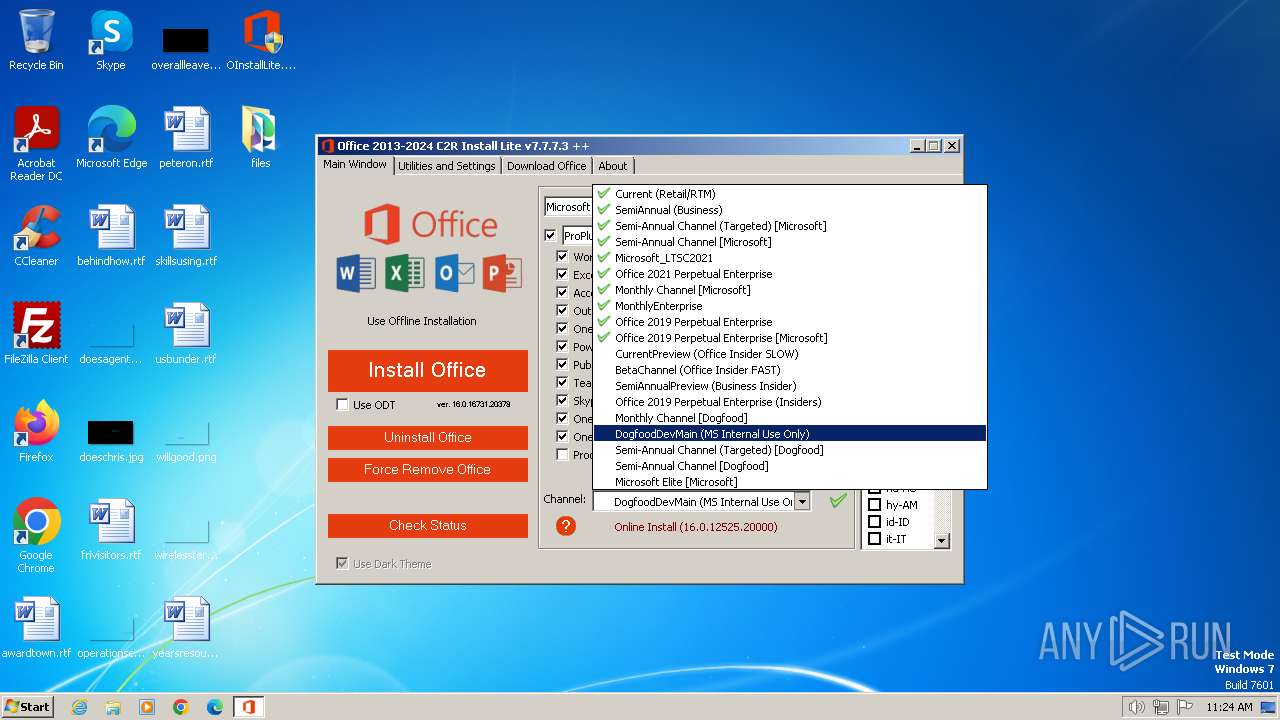This screenshot has width=1280, height=720.
Task: Choose Semi-Annual Channel [Dogfood] option
Action: [x=789, y=466]
